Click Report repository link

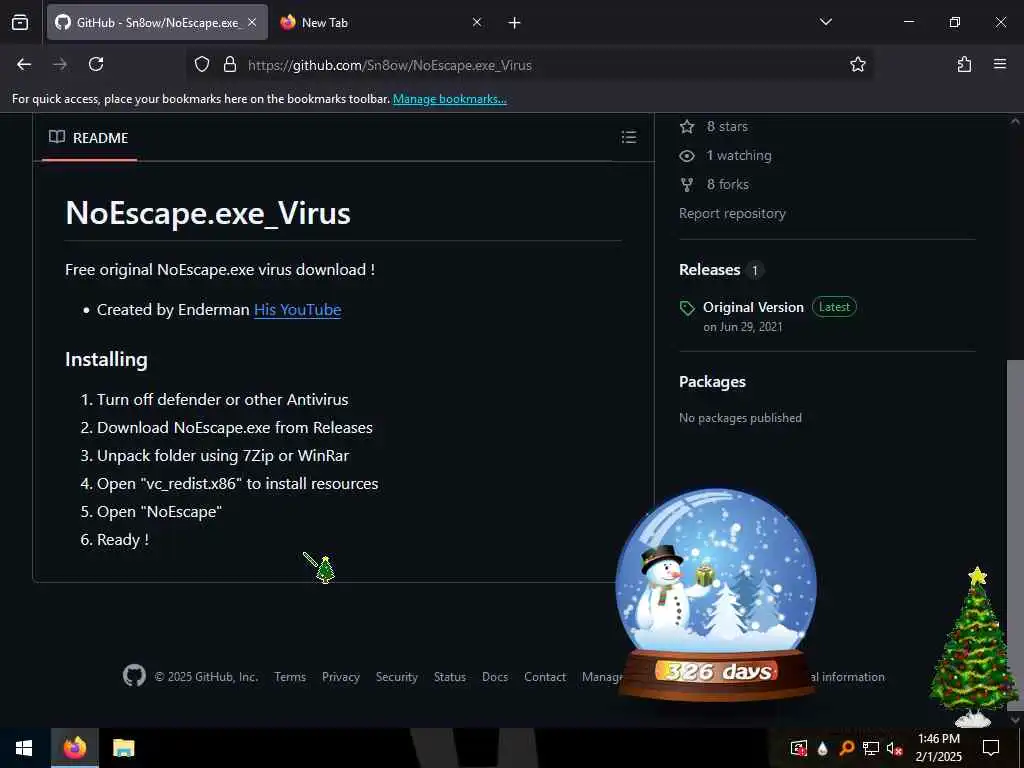click(x=732, y=214)
